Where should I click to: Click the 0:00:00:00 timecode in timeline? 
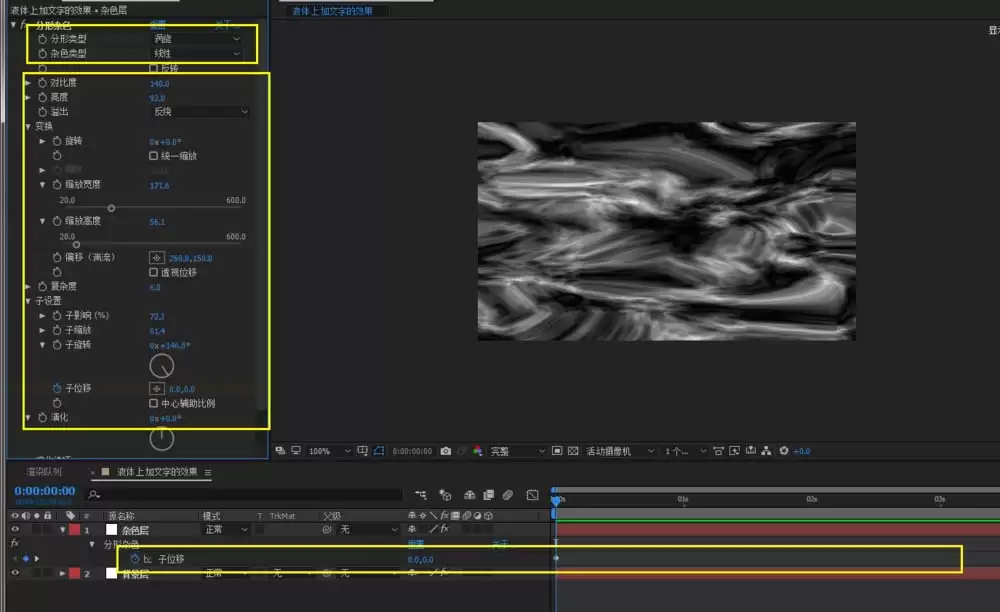[45, 491]
